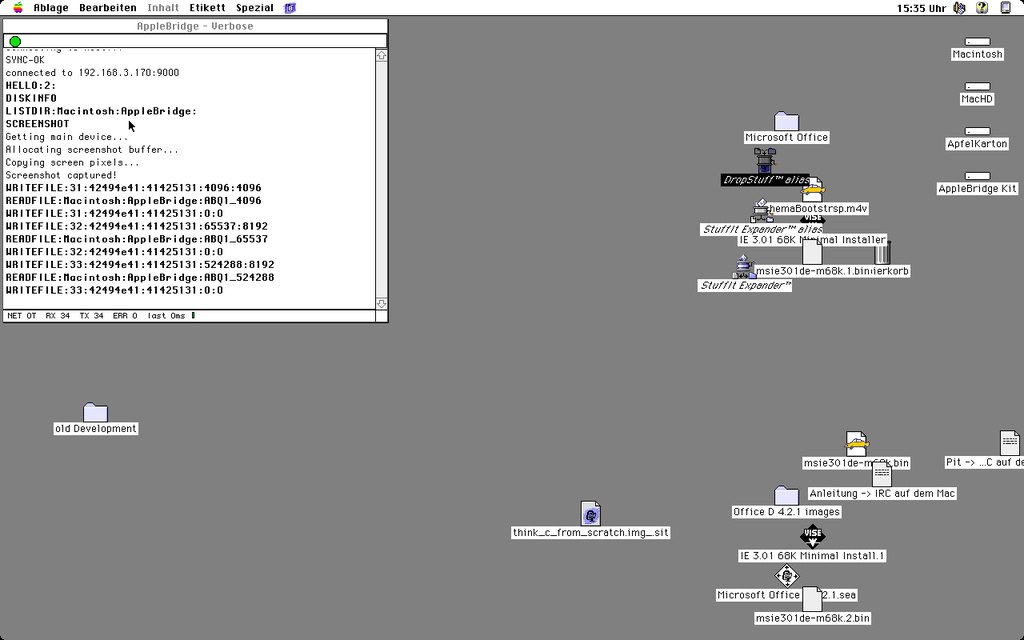Image resolution: width=1024 pixels, height=640 pixels.
Task: Click the LISTDIR:Macintosh:AppleBridge: log line
Action: 101,111
